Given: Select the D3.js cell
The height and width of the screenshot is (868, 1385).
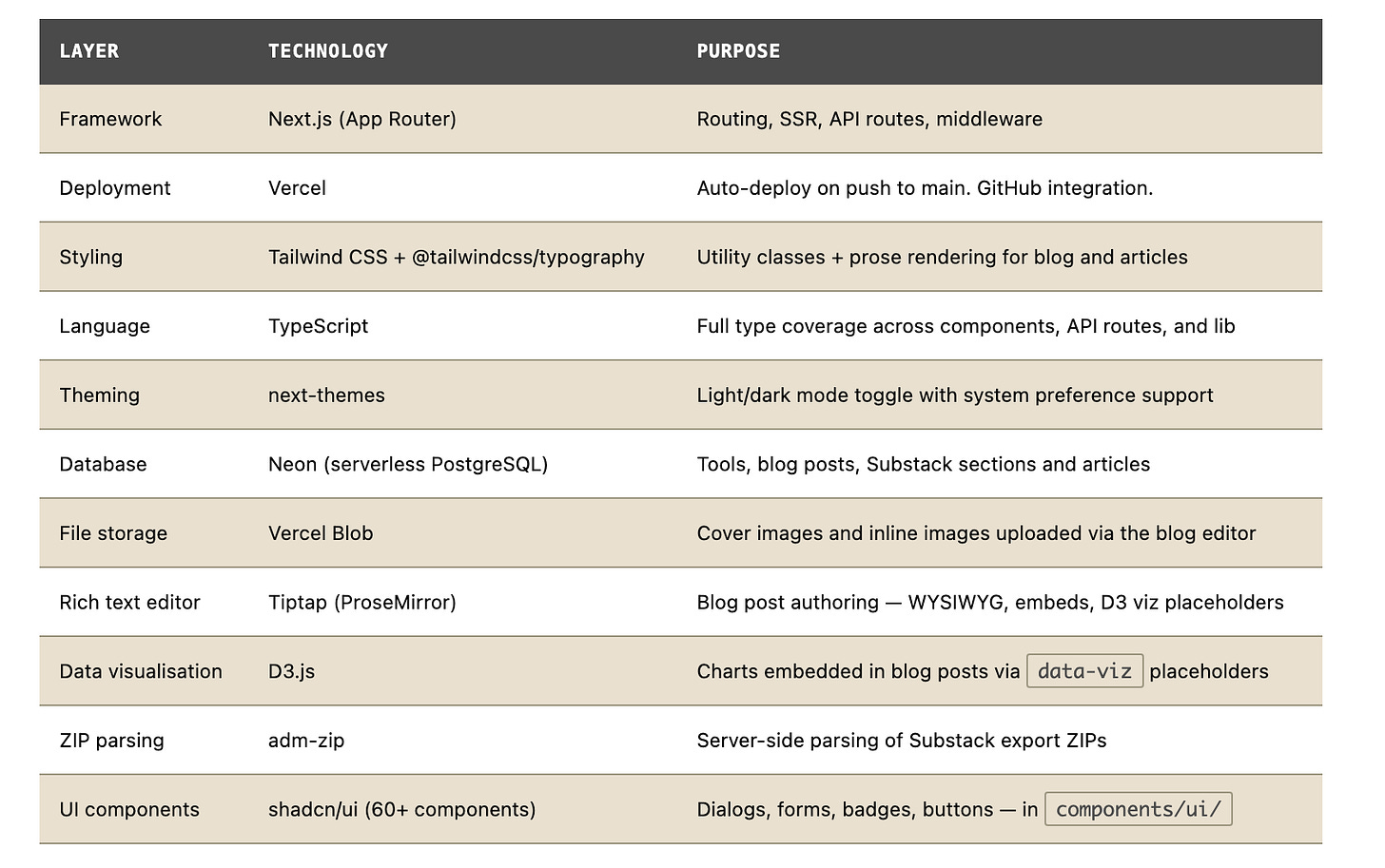Looking at the screenshot, I should pyautogui.click(x=291, y=671).
